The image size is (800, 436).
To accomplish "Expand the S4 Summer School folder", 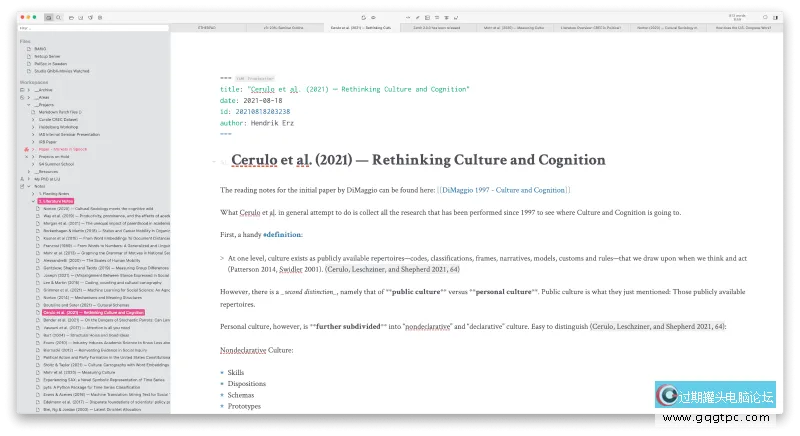I will pyautogui.click(x=33, y=164).
